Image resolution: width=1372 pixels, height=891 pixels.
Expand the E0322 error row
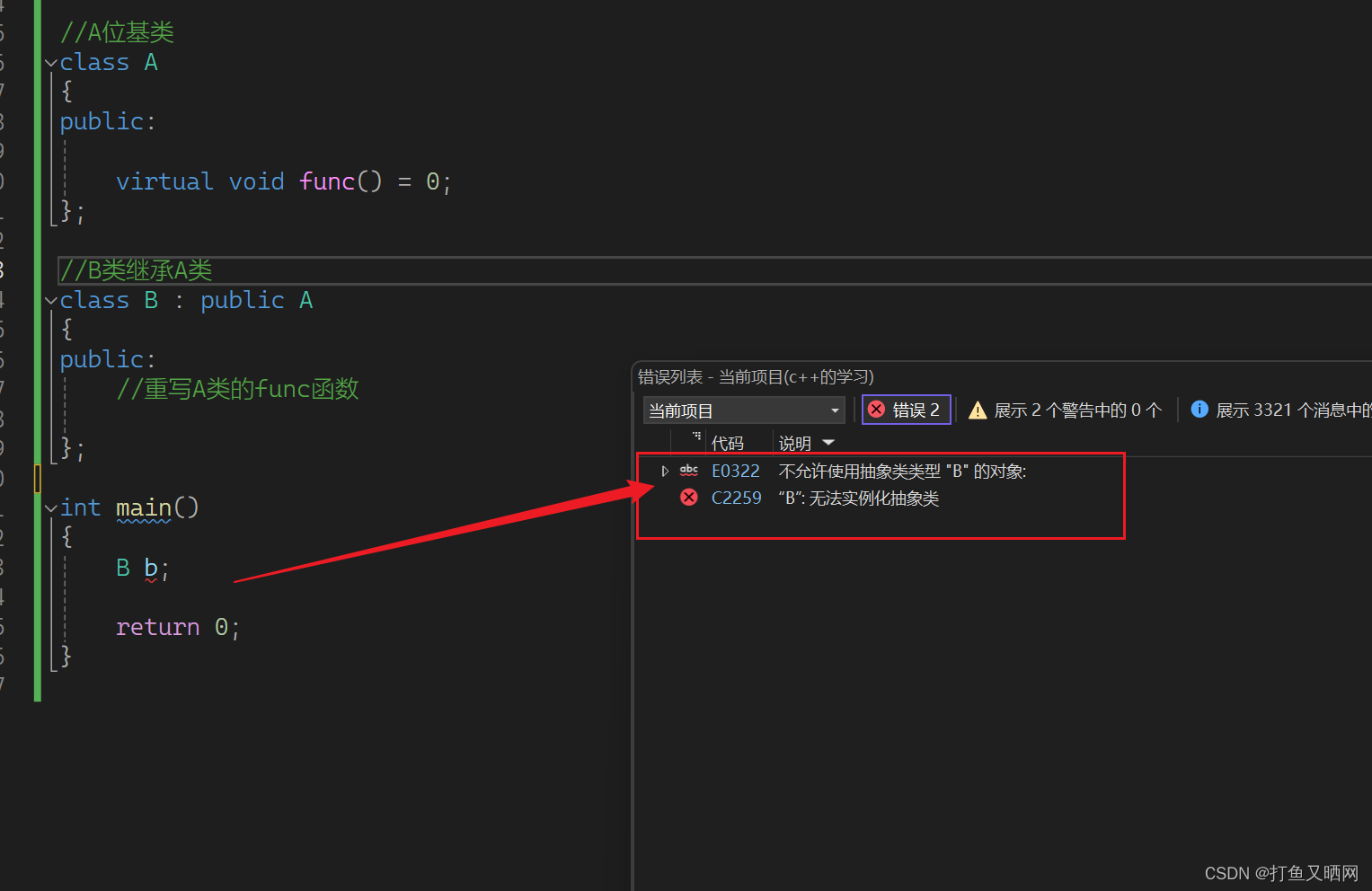(x=665, y=472)
